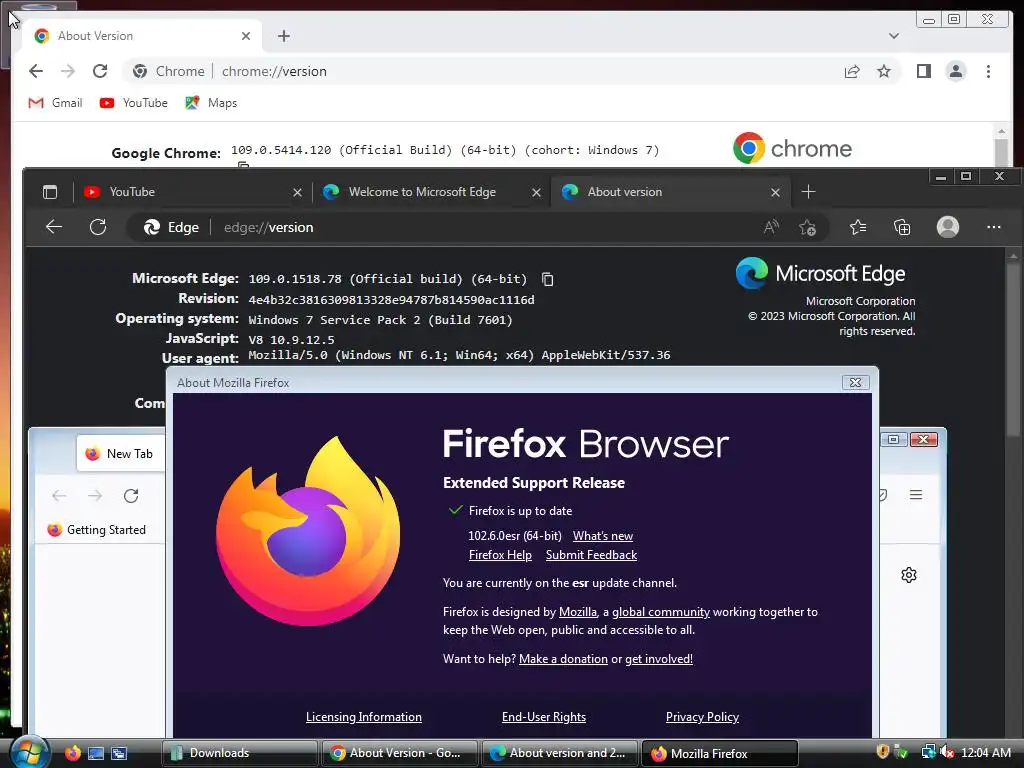The height and width of the screenshot is (768, 1024).
Task: Open Edge's Settings and more menu
Action: click(x=993, y=227)
